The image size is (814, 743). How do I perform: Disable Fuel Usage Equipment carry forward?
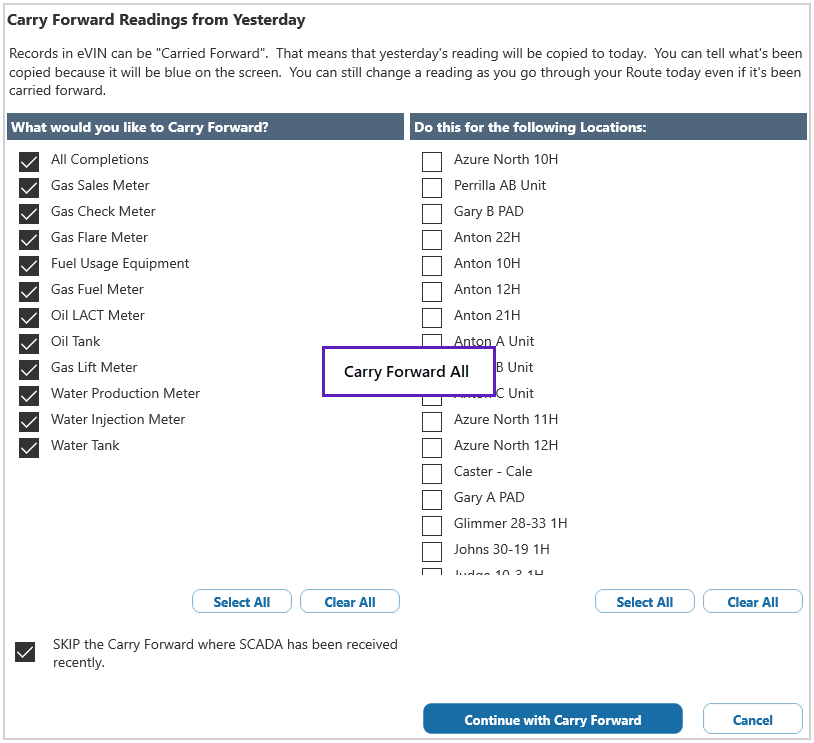[29, 265]
